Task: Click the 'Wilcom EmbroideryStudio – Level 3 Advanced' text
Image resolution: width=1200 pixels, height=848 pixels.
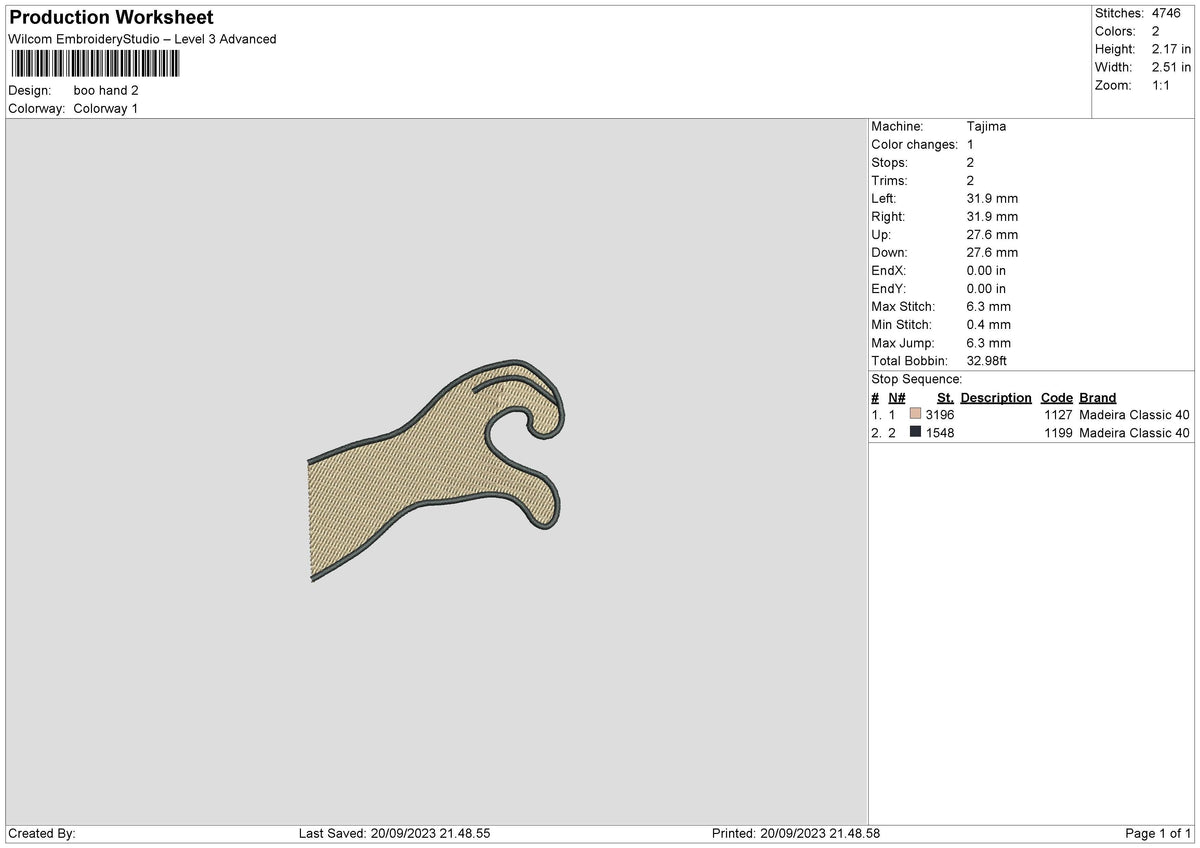Action: click(142, 39)
